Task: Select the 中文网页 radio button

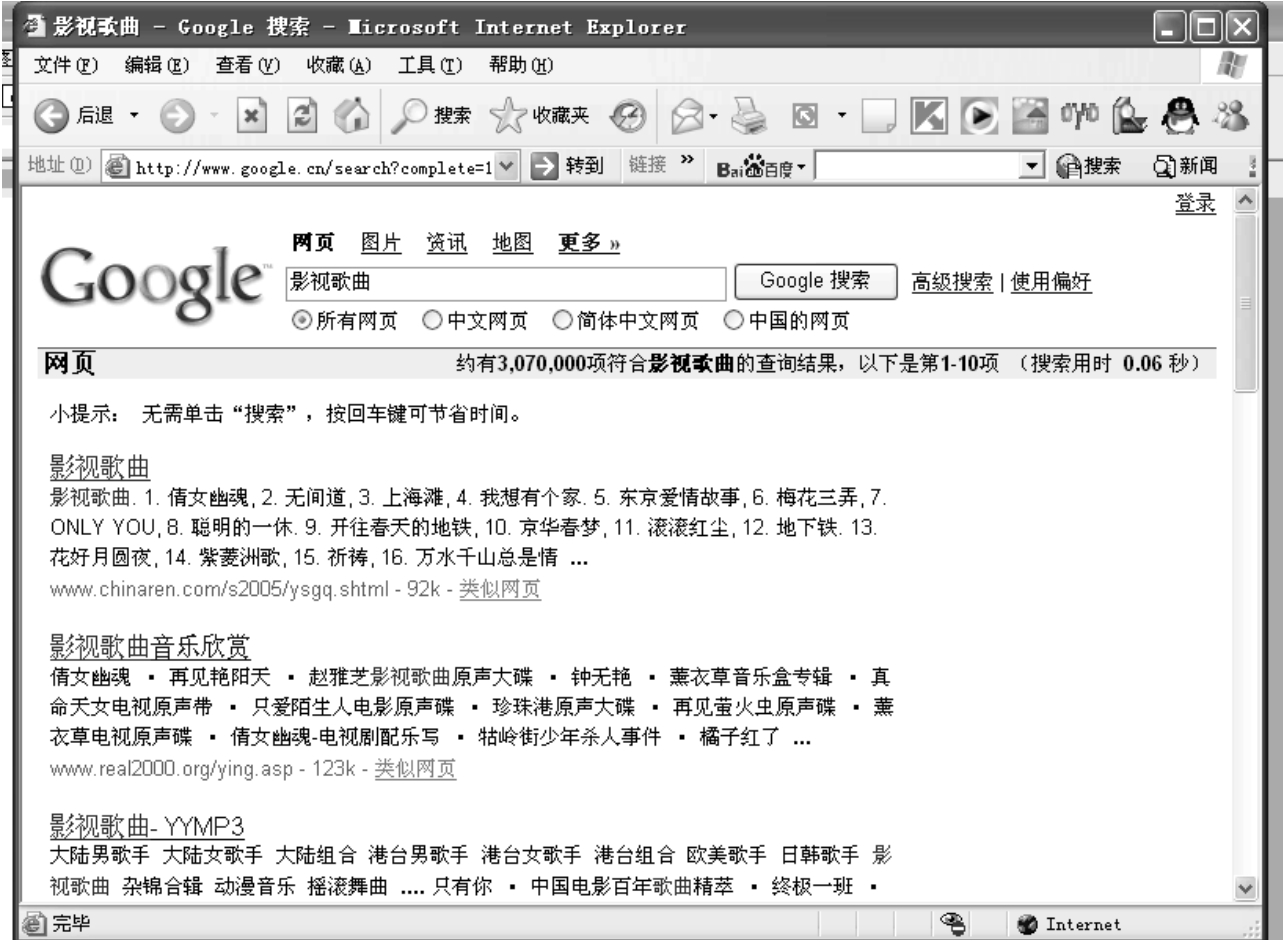Action: (x=431, y=321)
